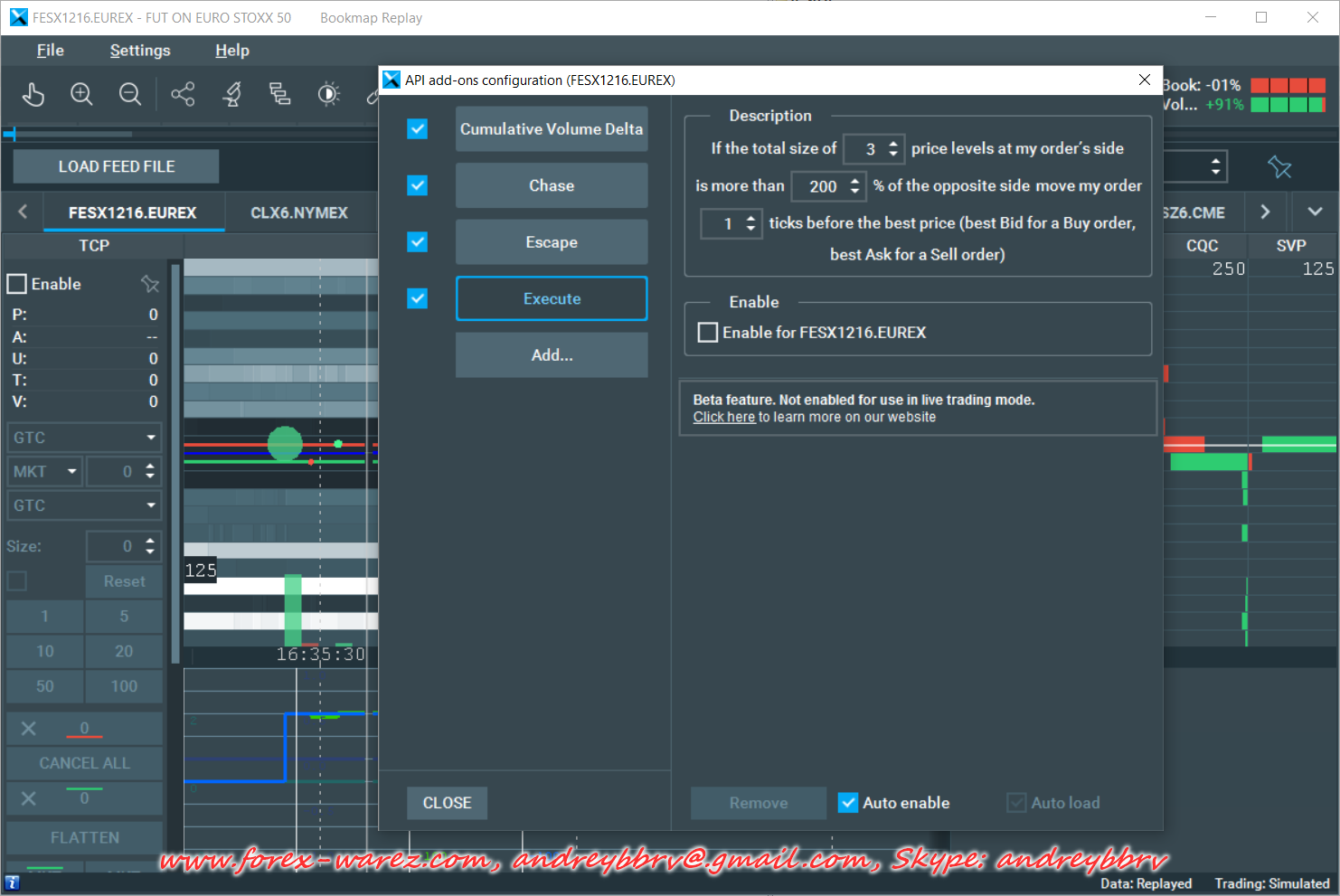Click the stacked hierarchy boxes toolbar icon
The image size is (1340, 896).
(x=280, y=94)
